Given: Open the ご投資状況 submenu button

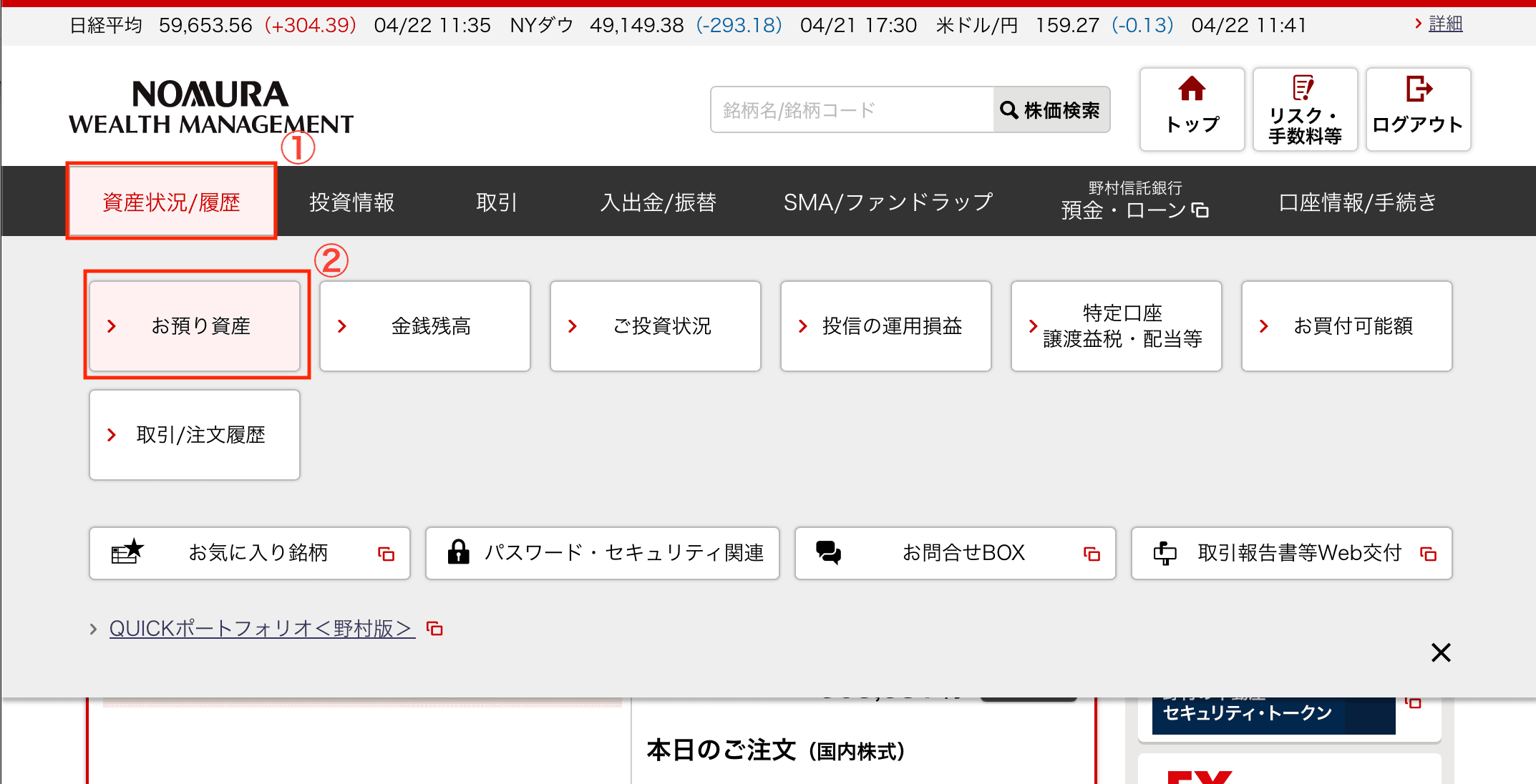Looking at the screenshot, I should point(656,326).
